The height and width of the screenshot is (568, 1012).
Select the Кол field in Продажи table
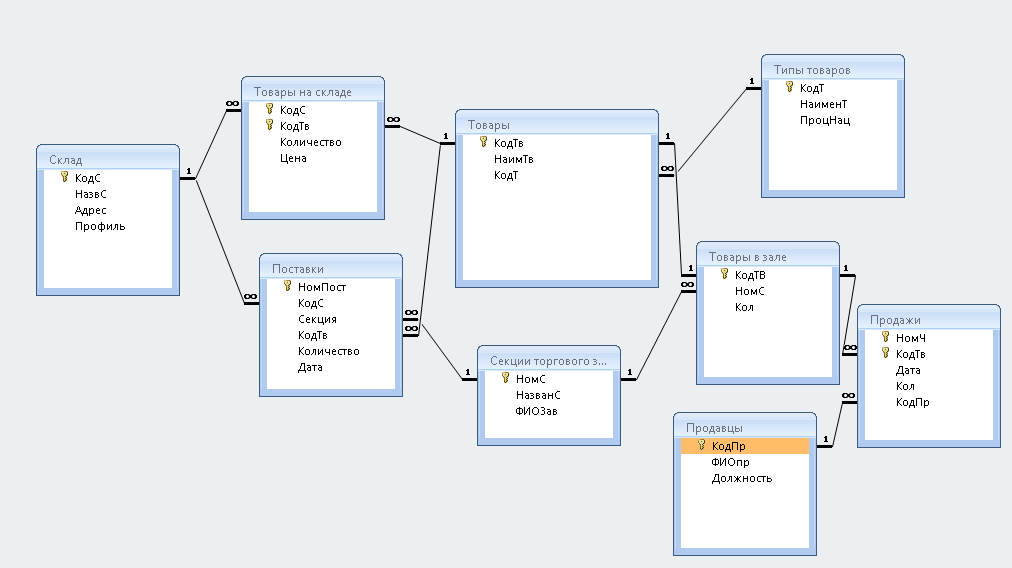point(905,386)
